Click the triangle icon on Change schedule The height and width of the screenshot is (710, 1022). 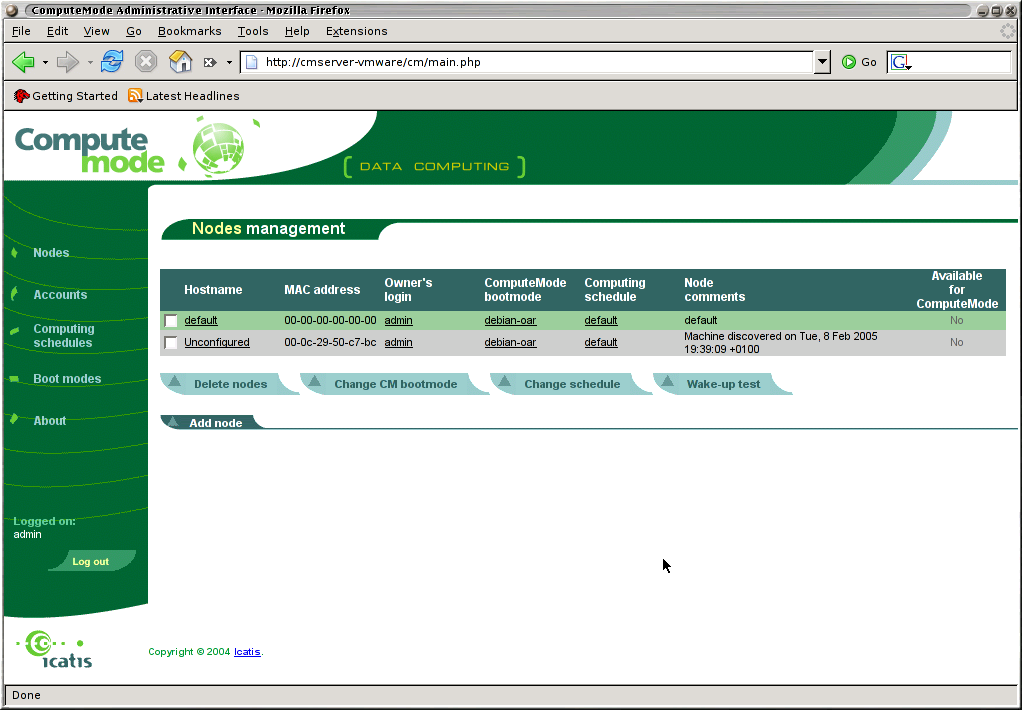pos(504,381)
